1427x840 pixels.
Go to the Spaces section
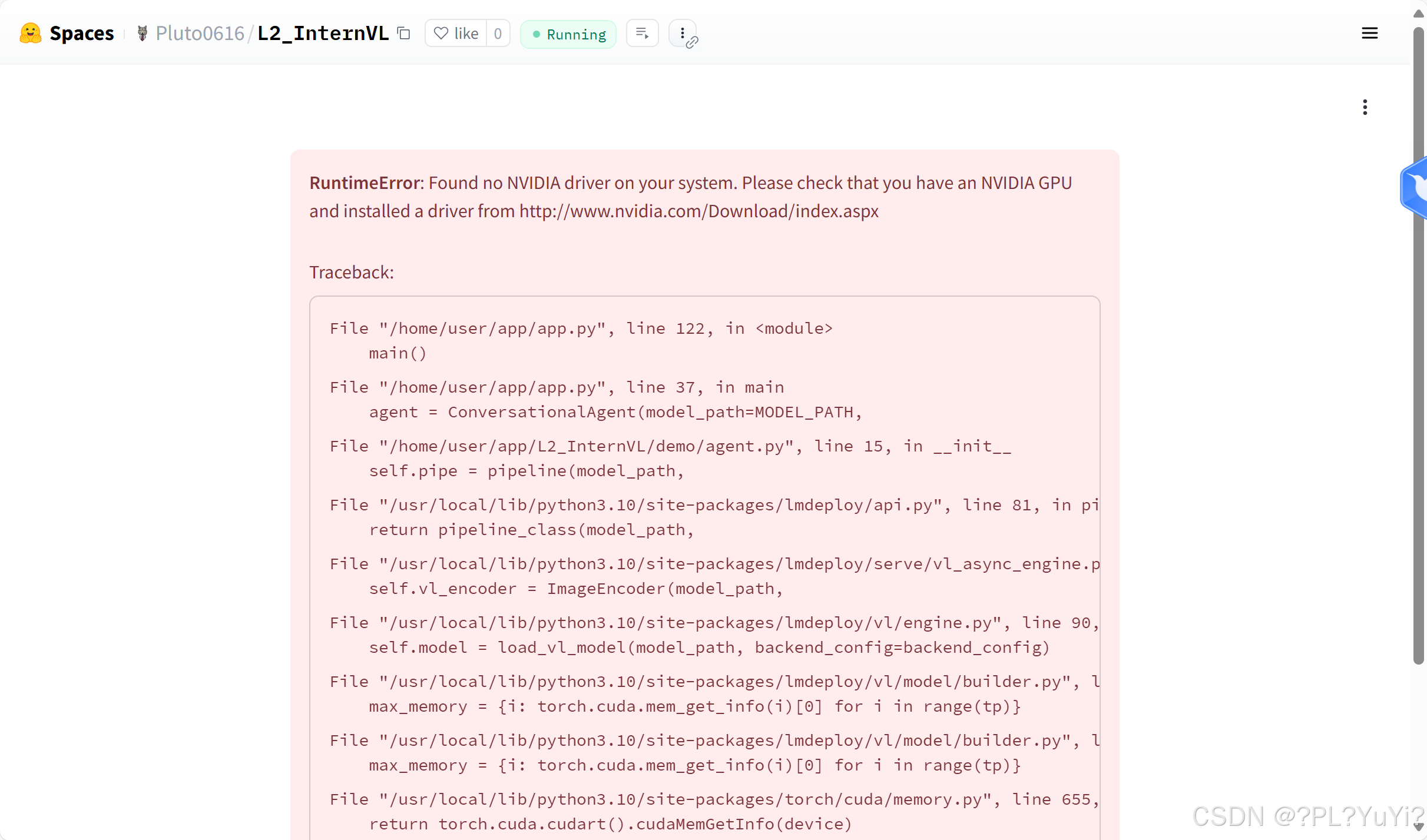point(81,34)
